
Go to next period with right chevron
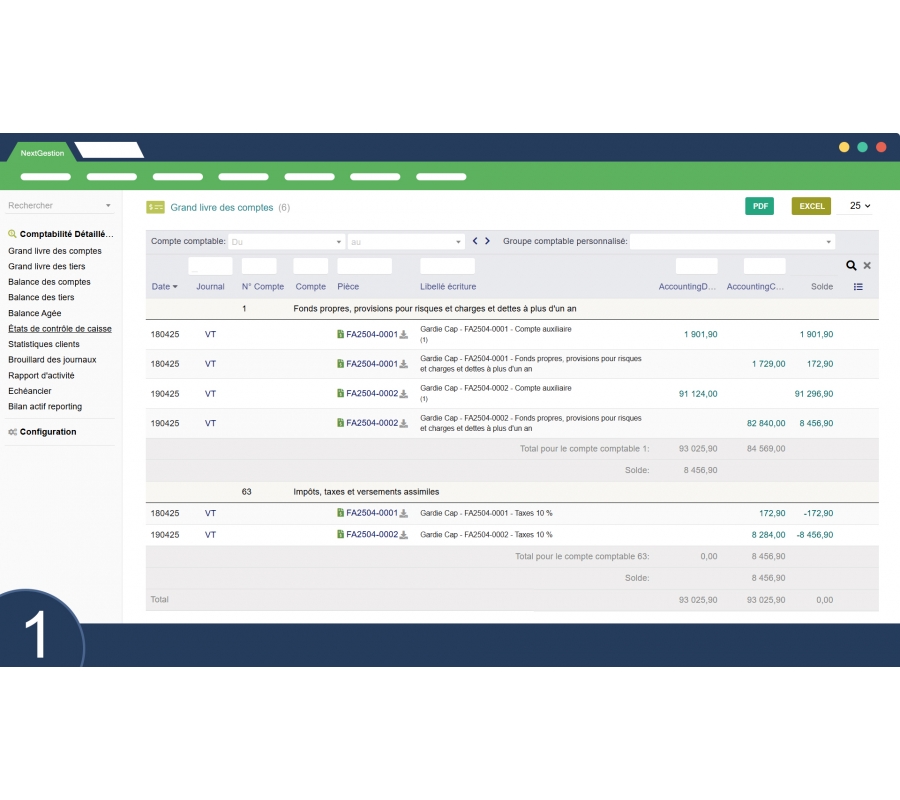487,241
